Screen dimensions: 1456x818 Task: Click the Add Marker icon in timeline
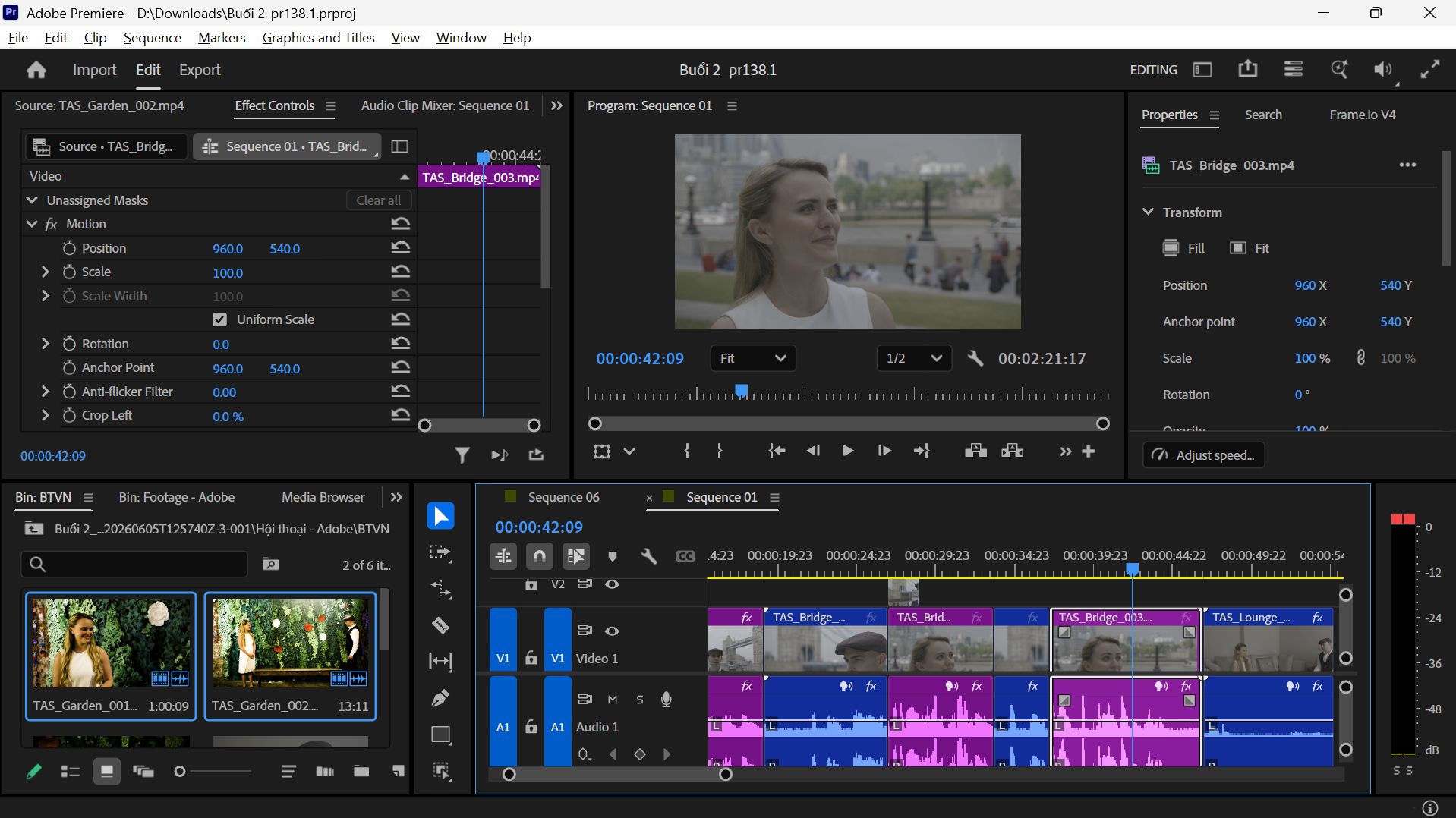pyautogui.click(x=612, y=556)
